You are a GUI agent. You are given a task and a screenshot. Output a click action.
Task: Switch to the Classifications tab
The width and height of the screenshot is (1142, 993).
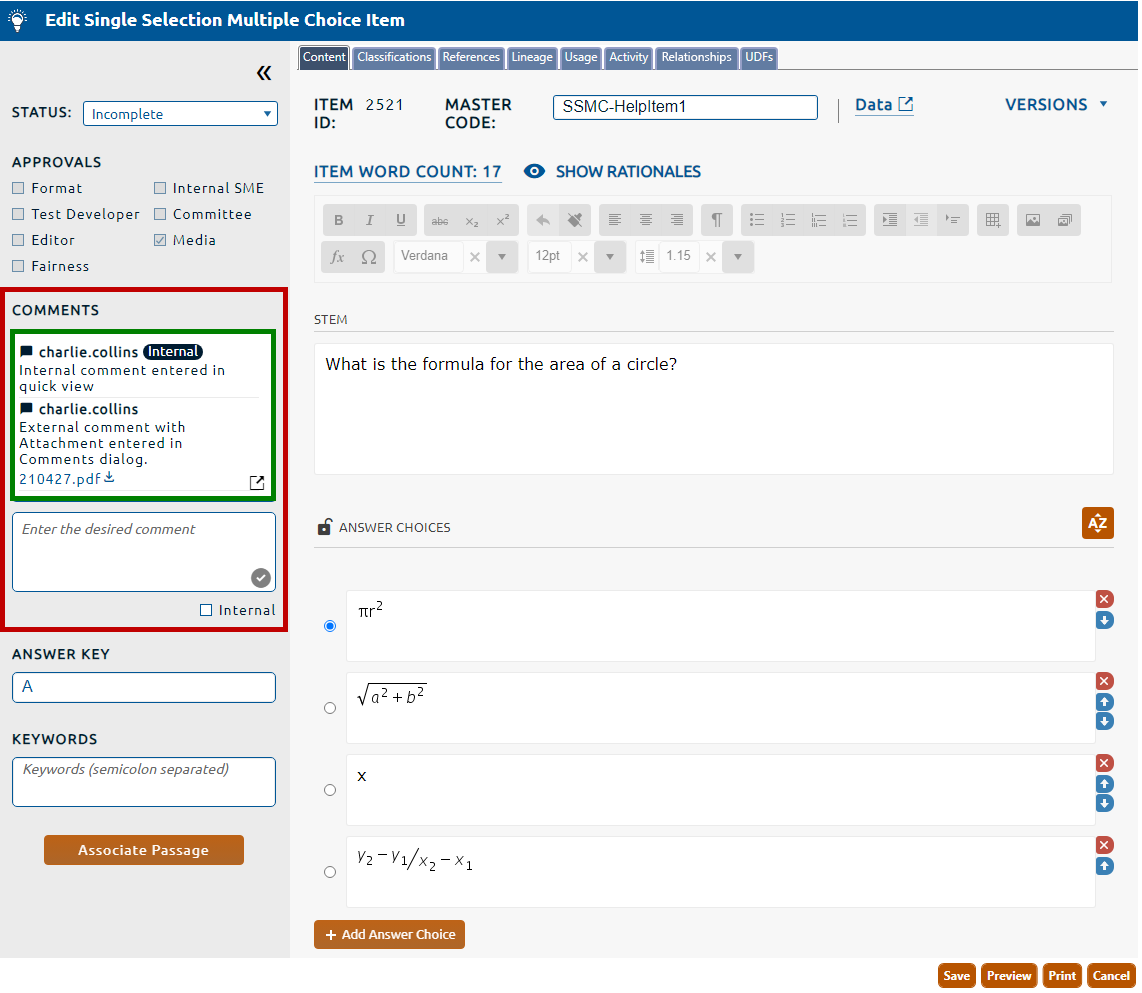tap(394, 58)
